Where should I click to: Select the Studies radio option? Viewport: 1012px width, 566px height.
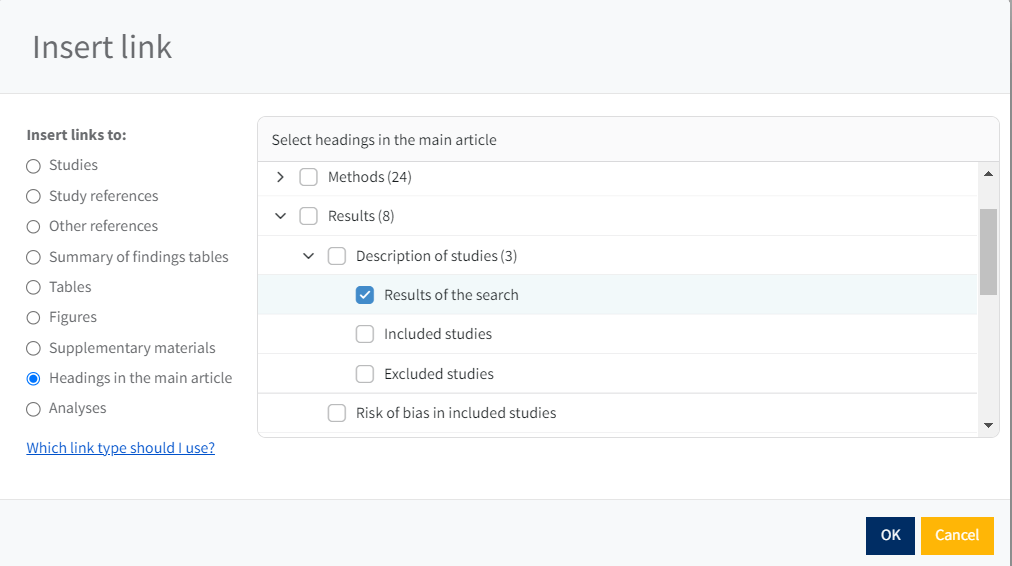34,166
